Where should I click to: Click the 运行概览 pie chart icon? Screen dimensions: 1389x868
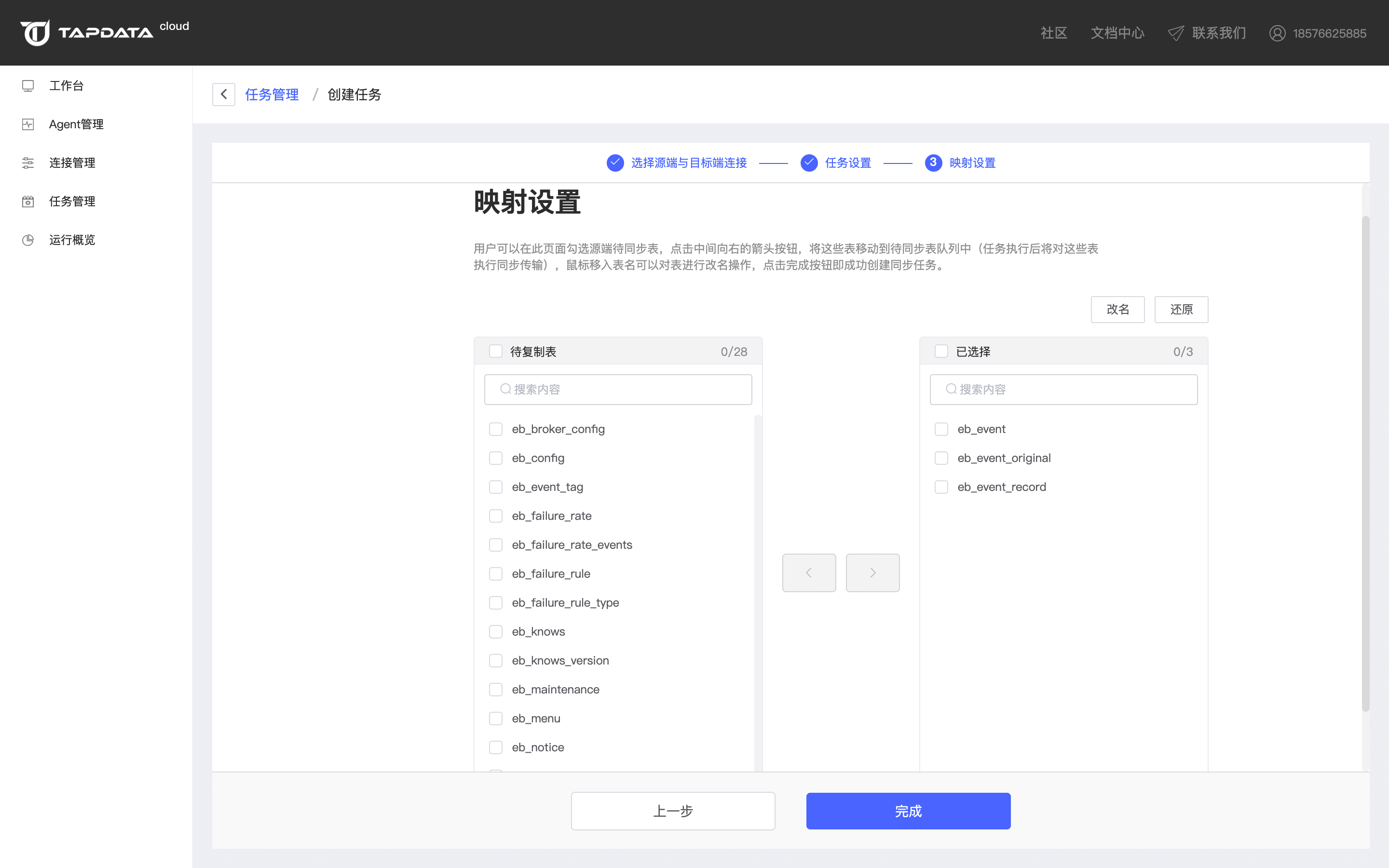(27, 240)
